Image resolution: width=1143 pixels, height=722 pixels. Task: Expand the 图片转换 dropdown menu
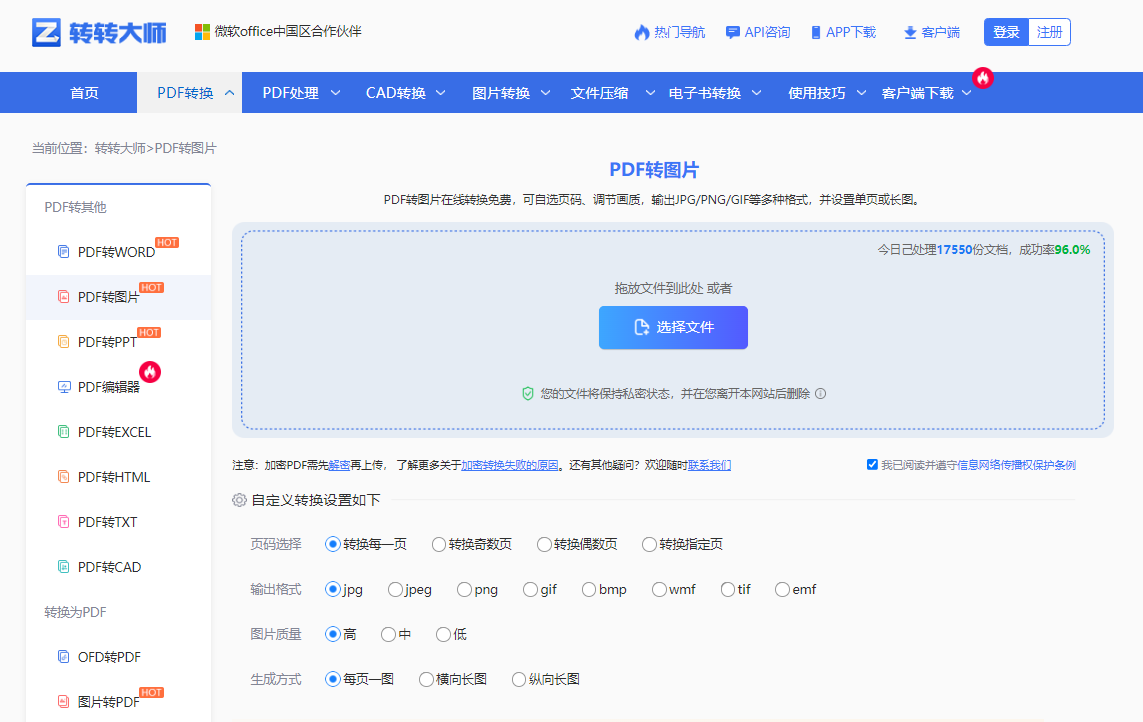pos(545,93)
